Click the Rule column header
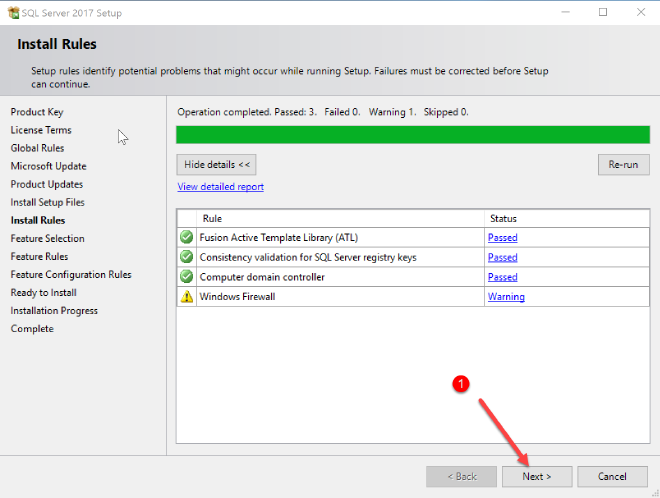The image size is (660, 498). [x=212, y=218]
